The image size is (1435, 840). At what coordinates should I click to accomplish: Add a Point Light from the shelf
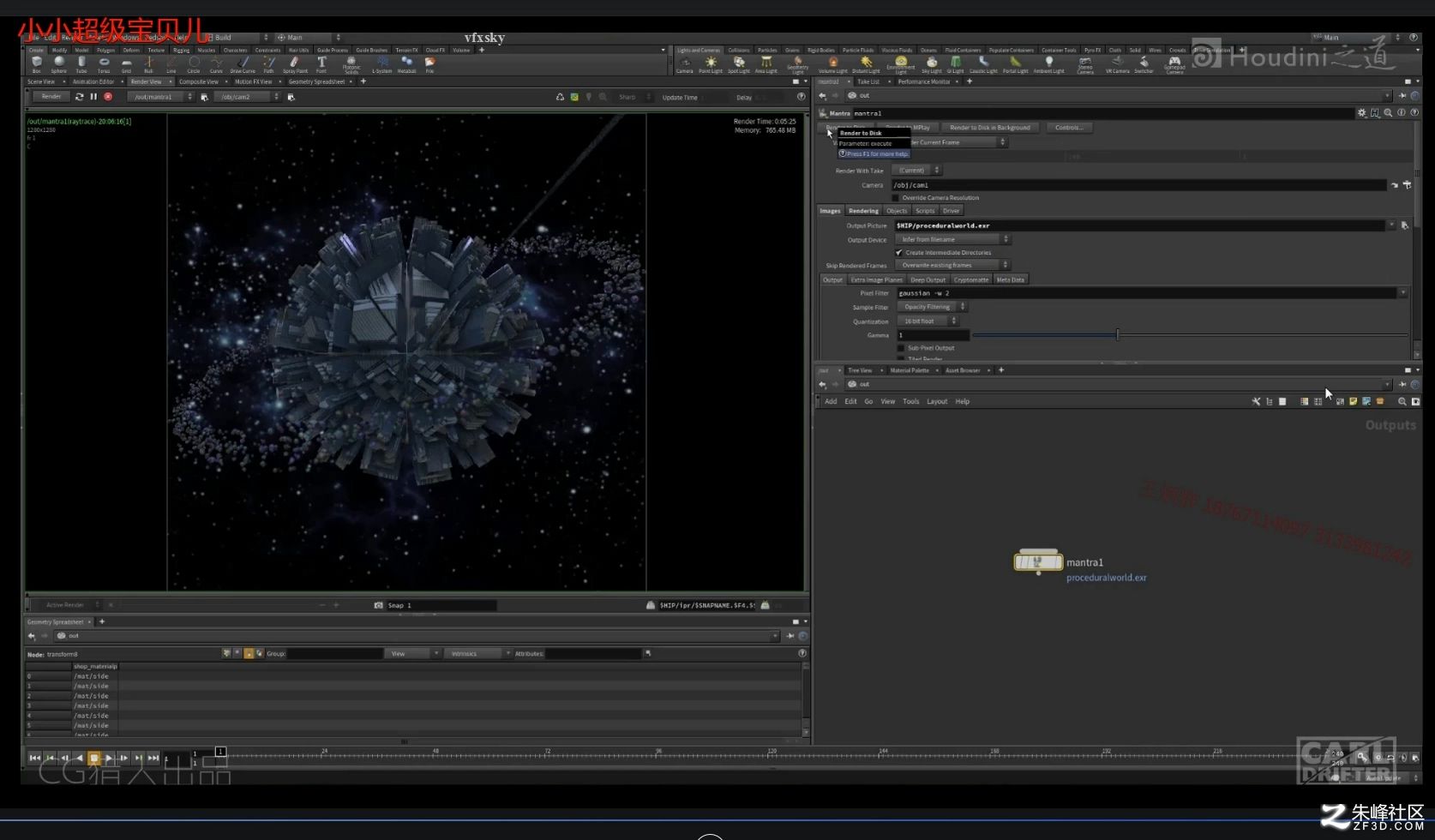tap(711, 64)
